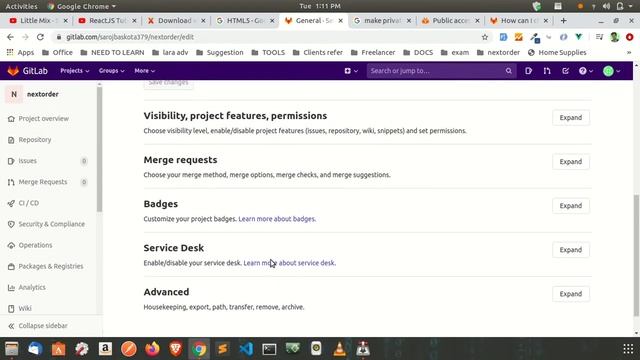
Task: Open the system volume icon
Action: (607, 6)
